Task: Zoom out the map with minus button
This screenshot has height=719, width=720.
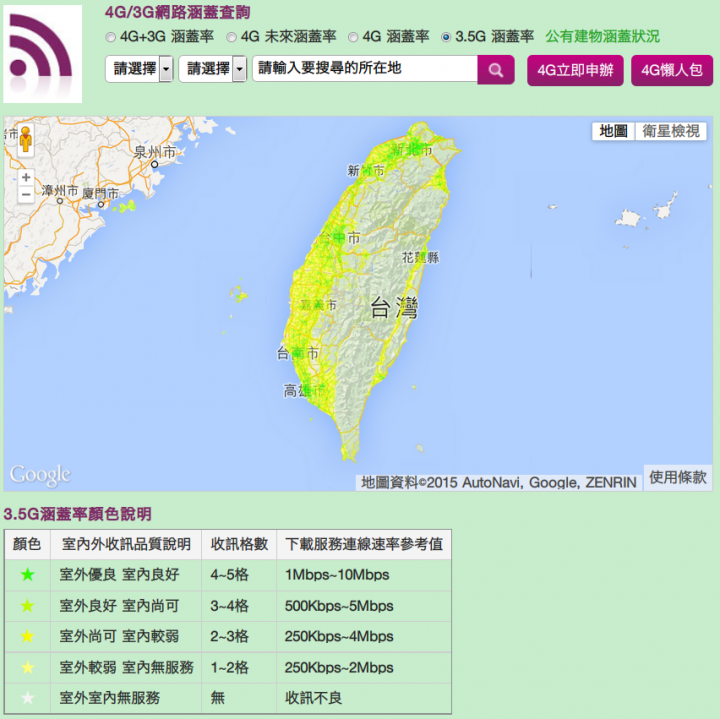Action: tap(26, 195)
